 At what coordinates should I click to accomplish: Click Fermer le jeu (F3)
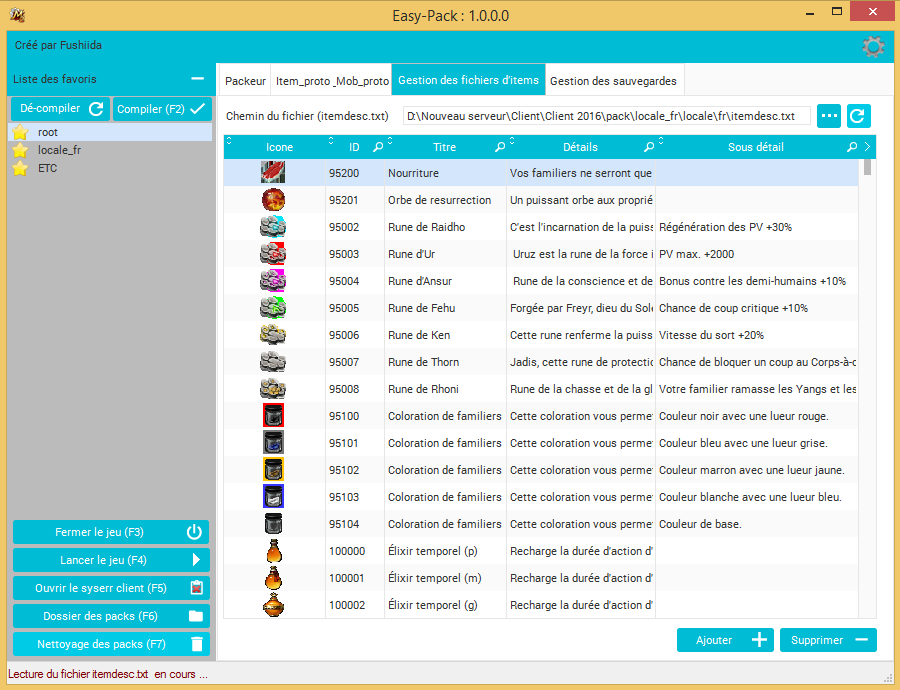pyautogui.click(x=111, y=532)
